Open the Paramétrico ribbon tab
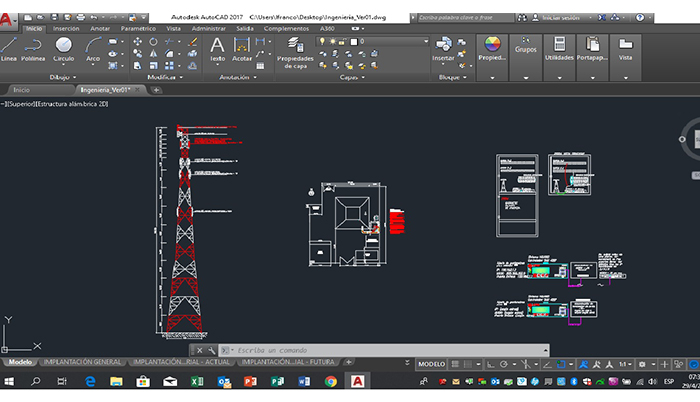The image size is (700, 402). tap(137, 29)
